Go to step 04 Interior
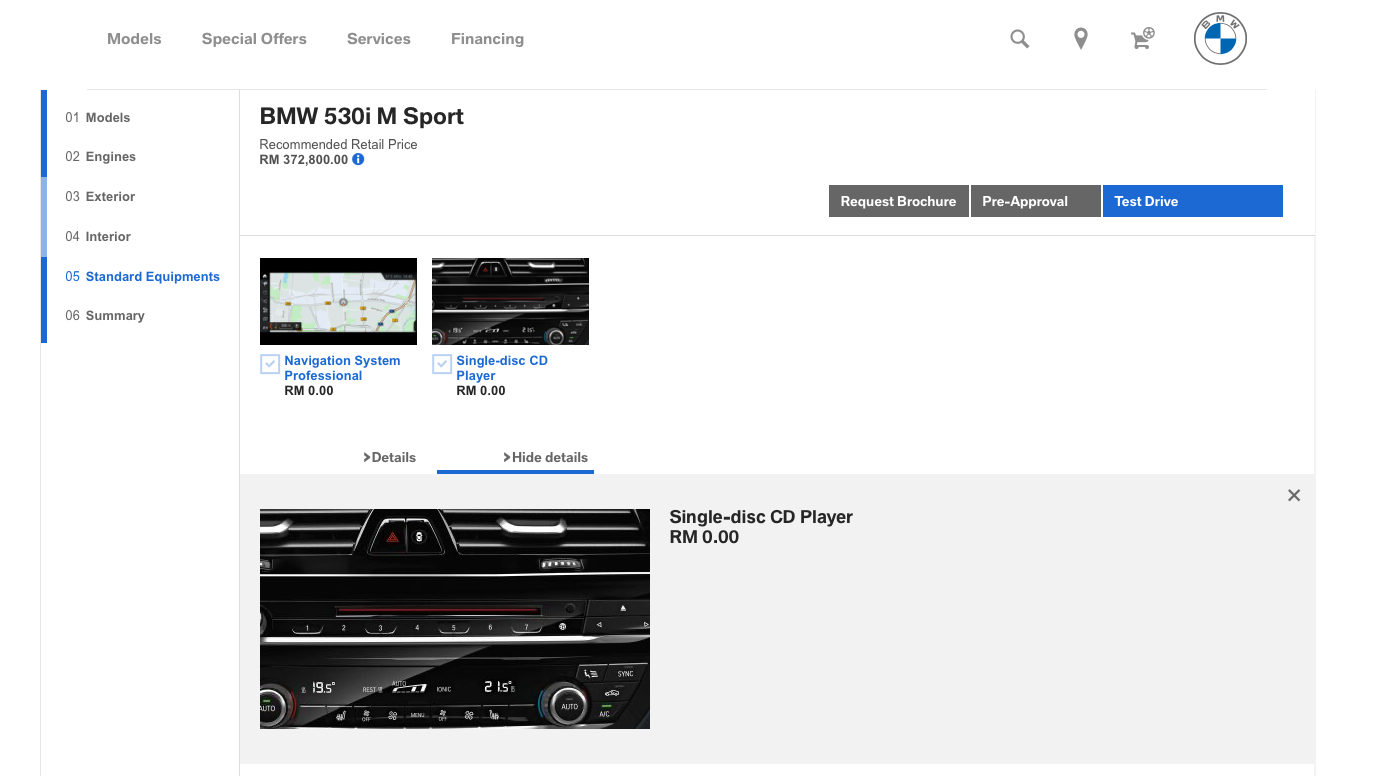Screen dimensions: 1394x776 [98, 237]
